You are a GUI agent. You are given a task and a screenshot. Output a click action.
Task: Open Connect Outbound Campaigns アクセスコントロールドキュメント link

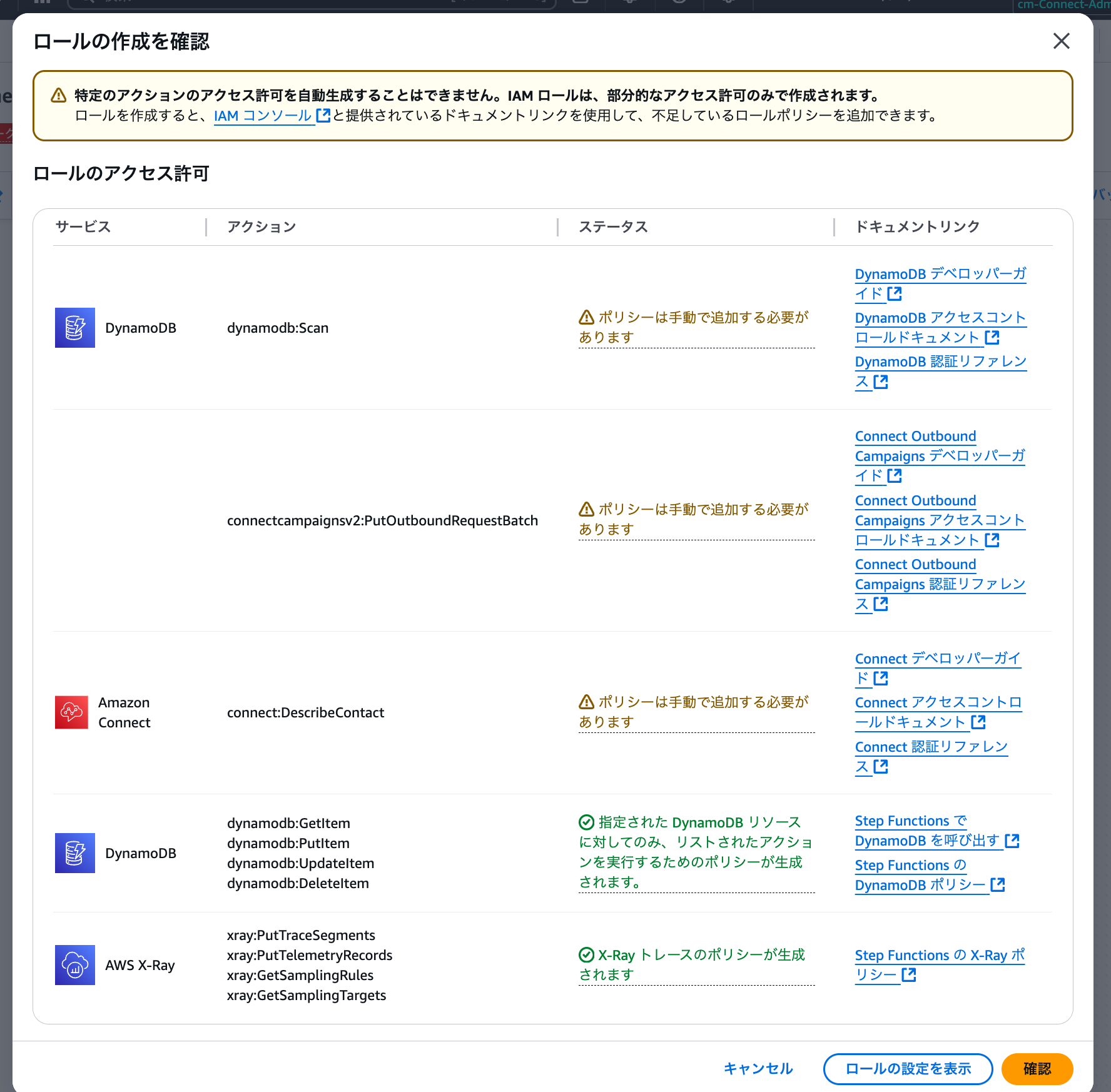[940, 520]
